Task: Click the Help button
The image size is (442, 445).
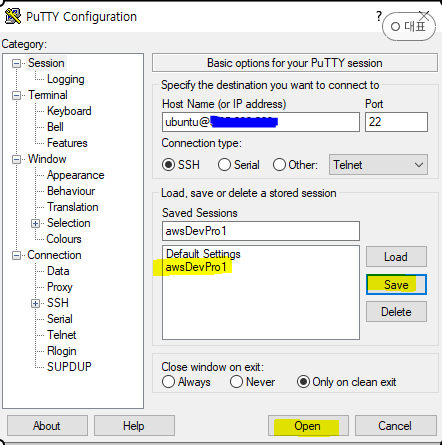Action: pos(134,426)
